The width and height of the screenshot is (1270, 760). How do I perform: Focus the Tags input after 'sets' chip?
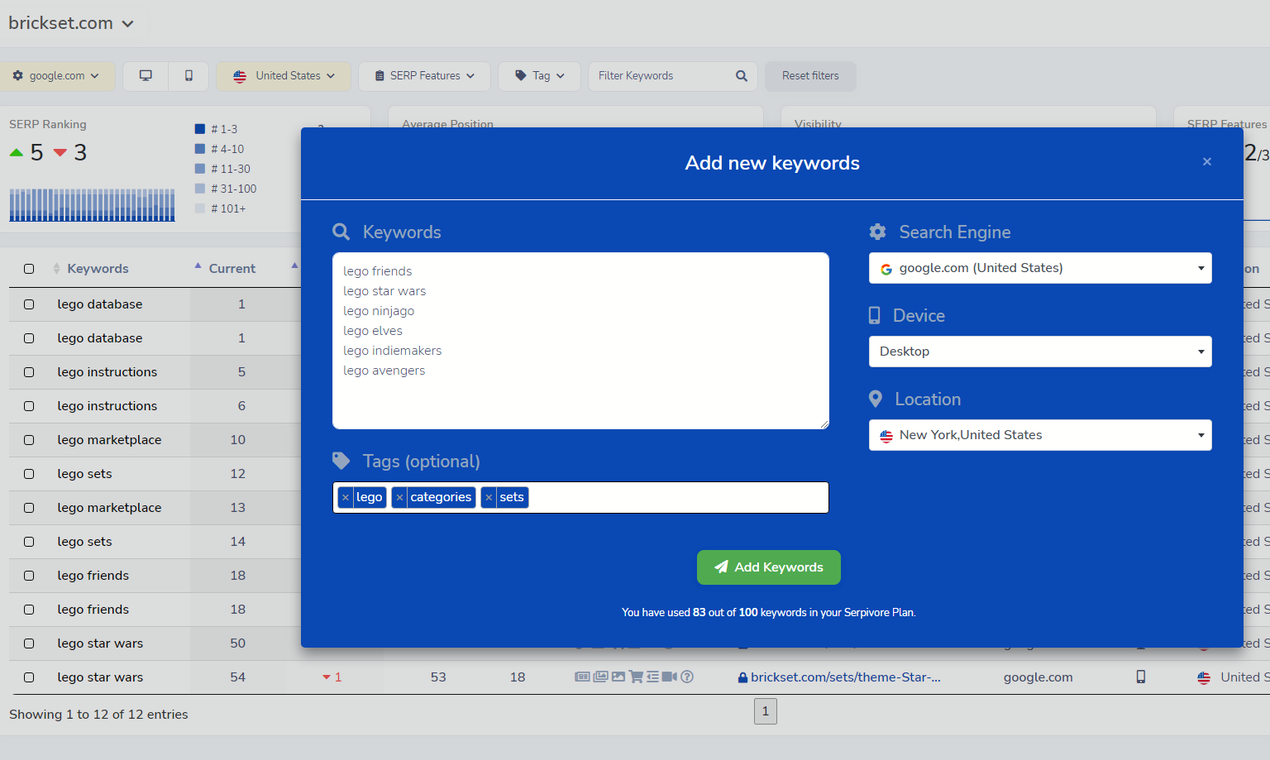(677, 497)
